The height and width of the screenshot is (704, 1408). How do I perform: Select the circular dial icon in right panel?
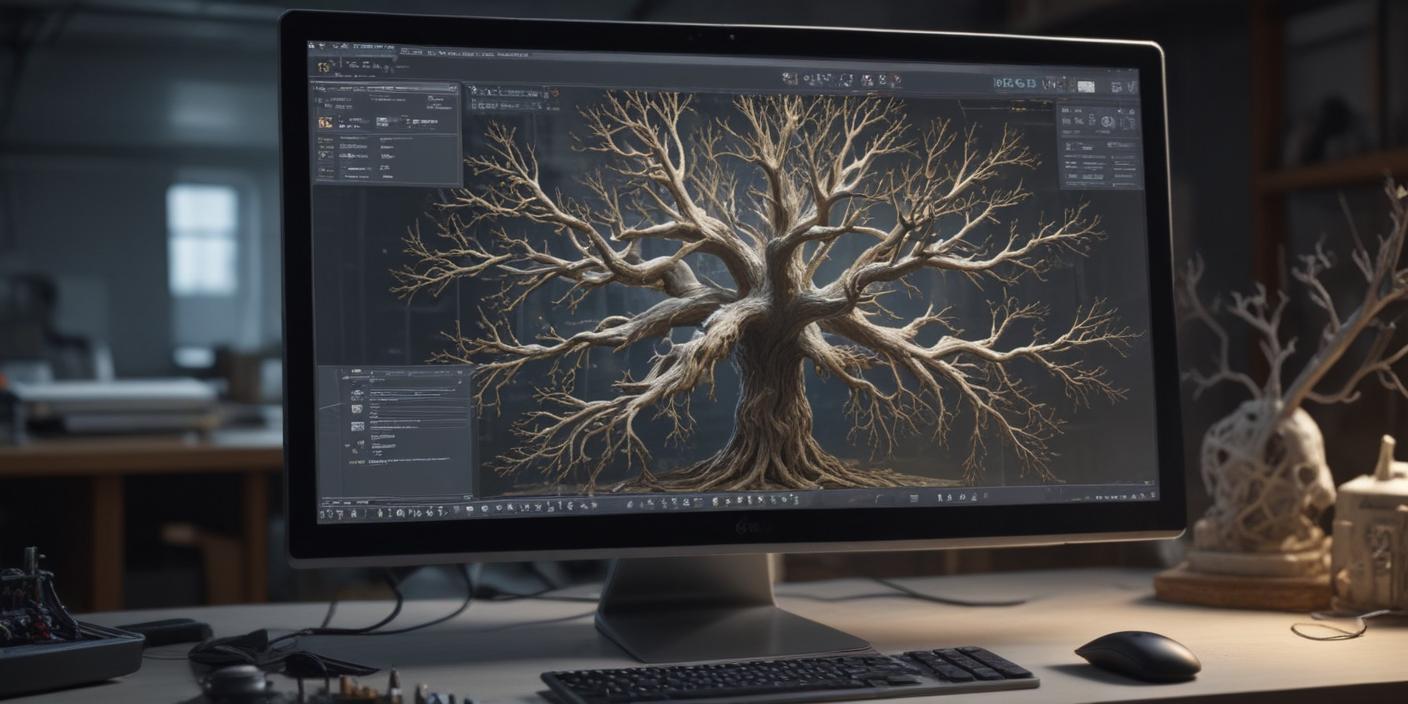[x=1107, y=122]
